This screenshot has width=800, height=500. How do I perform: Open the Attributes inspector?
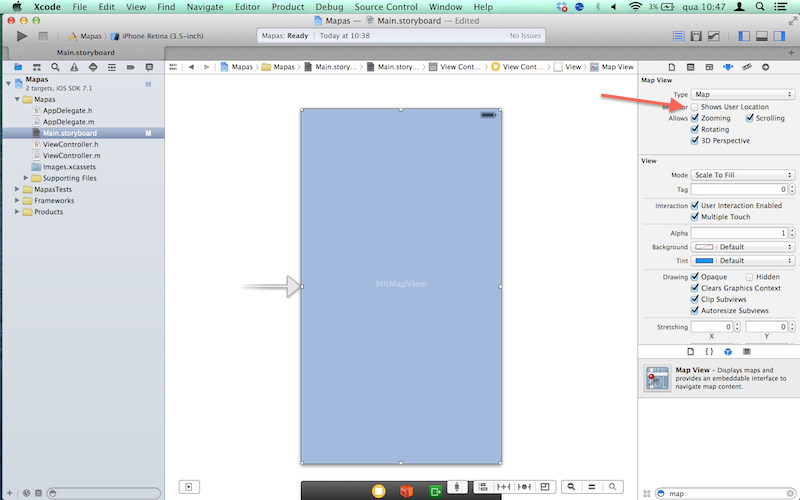tap(728, 67)
